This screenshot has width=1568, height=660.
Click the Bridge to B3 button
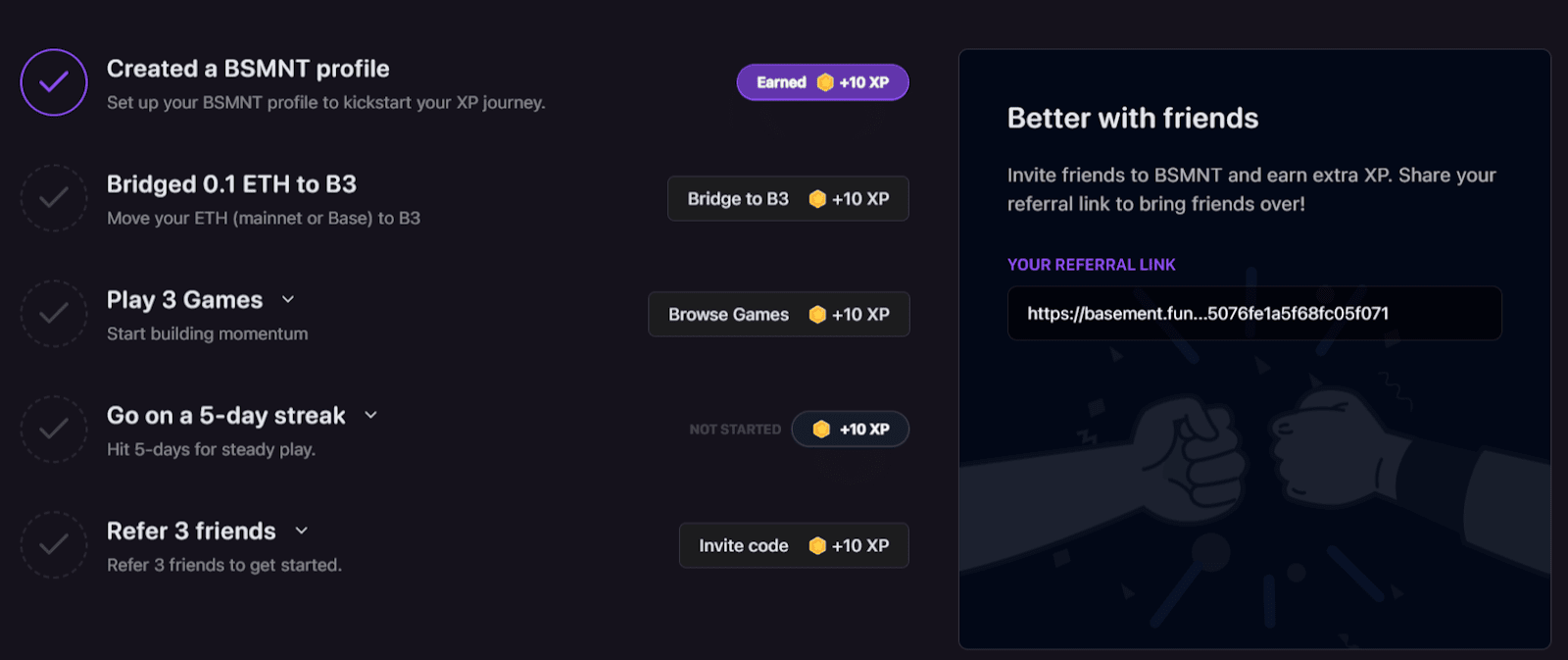[x=788, y=198]
